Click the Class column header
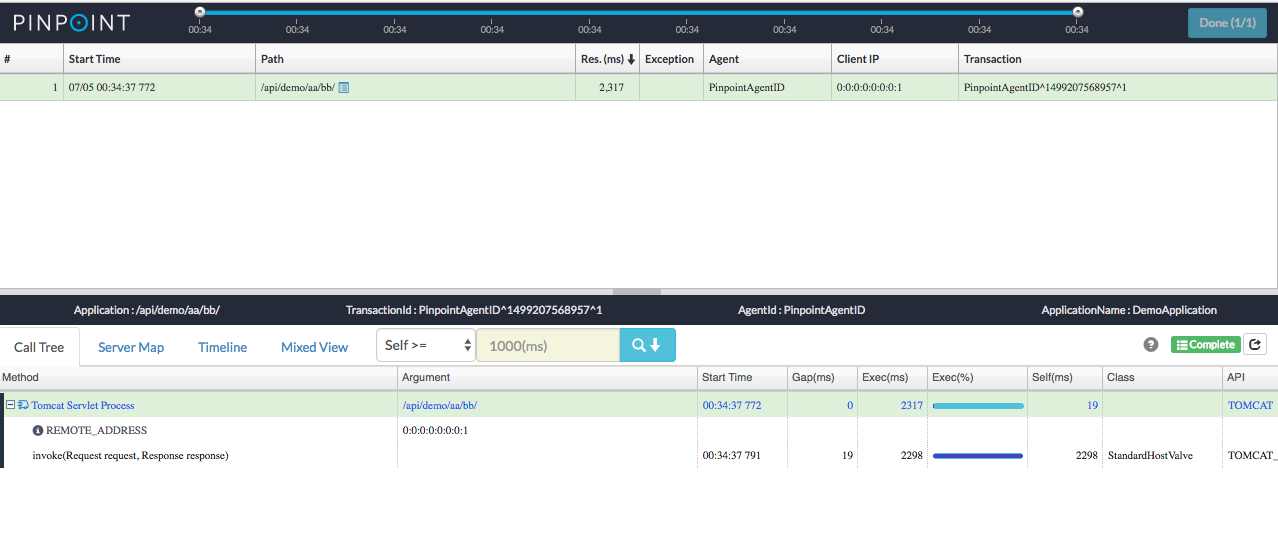1278x552 pixels. click(1162, 377)
